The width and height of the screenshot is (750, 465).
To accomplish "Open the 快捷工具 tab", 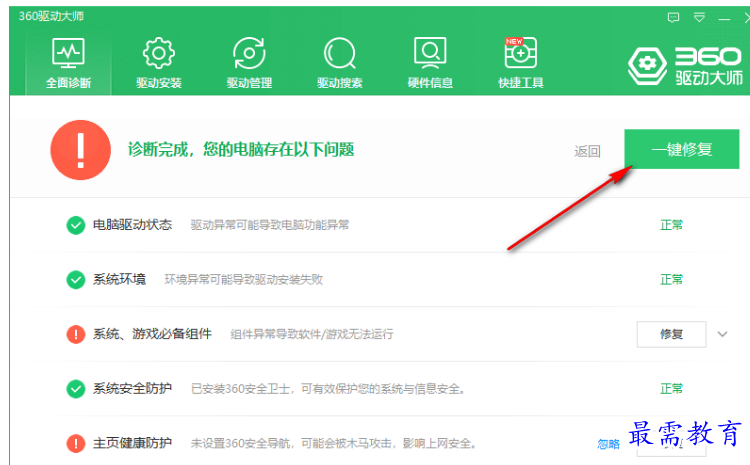I will pyautogui.click(x=521, y=63).
